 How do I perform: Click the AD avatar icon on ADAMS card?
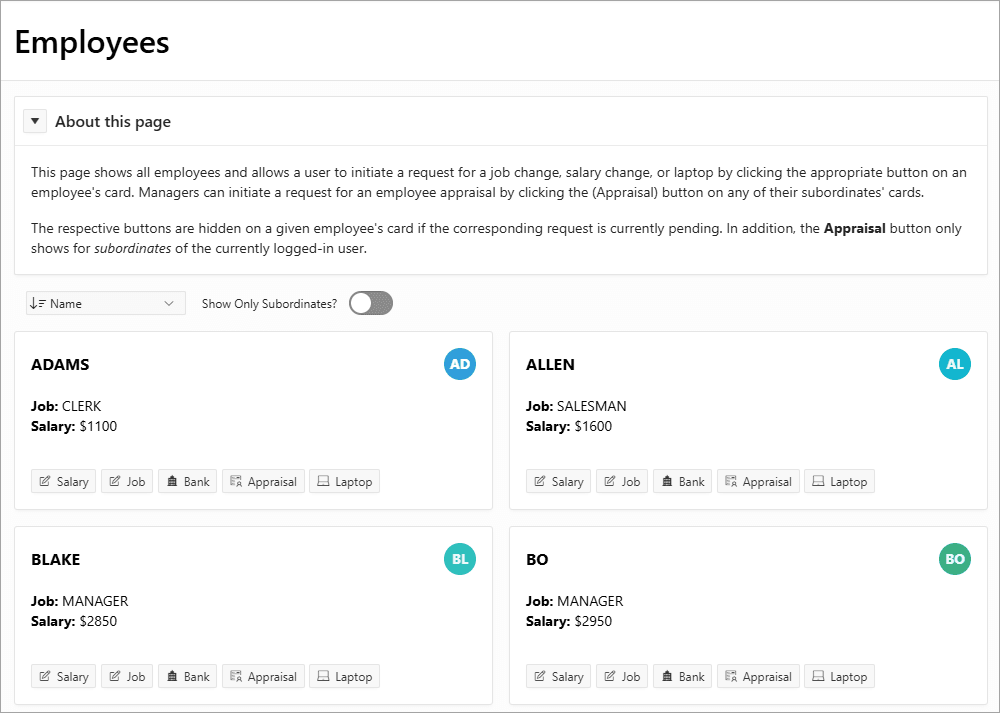click(x=460, y=364)
